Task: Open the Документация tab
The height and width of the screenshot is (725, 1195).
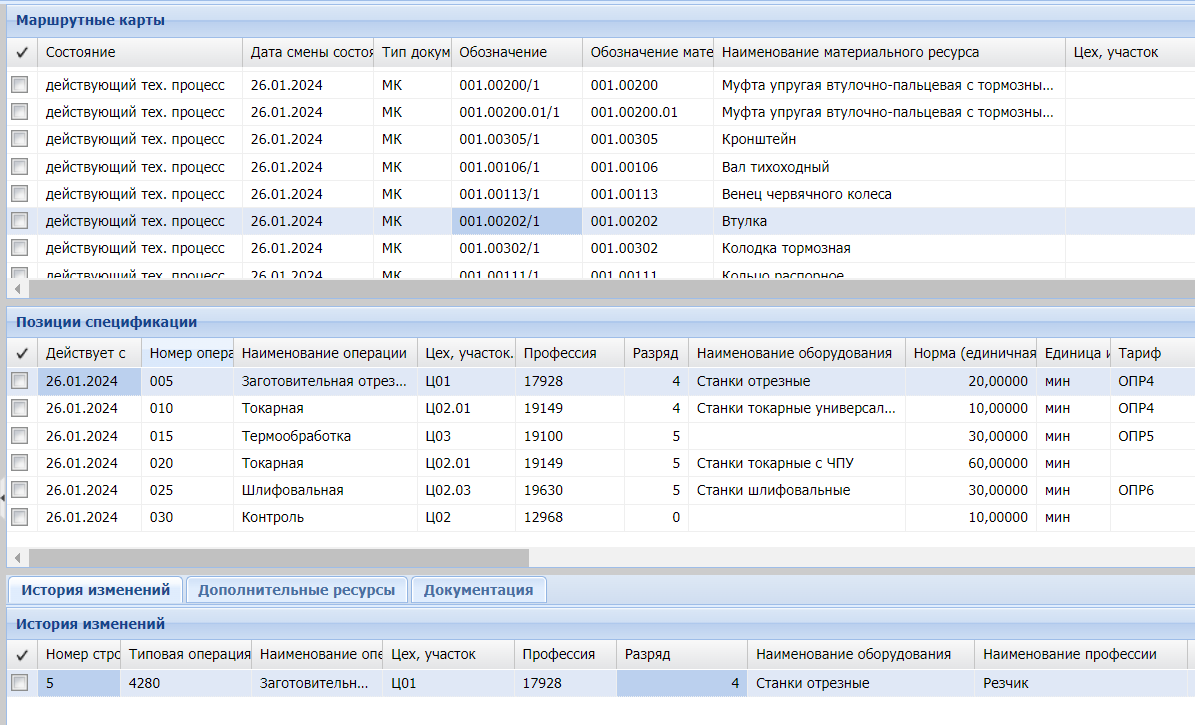Action: click(478, 590)
